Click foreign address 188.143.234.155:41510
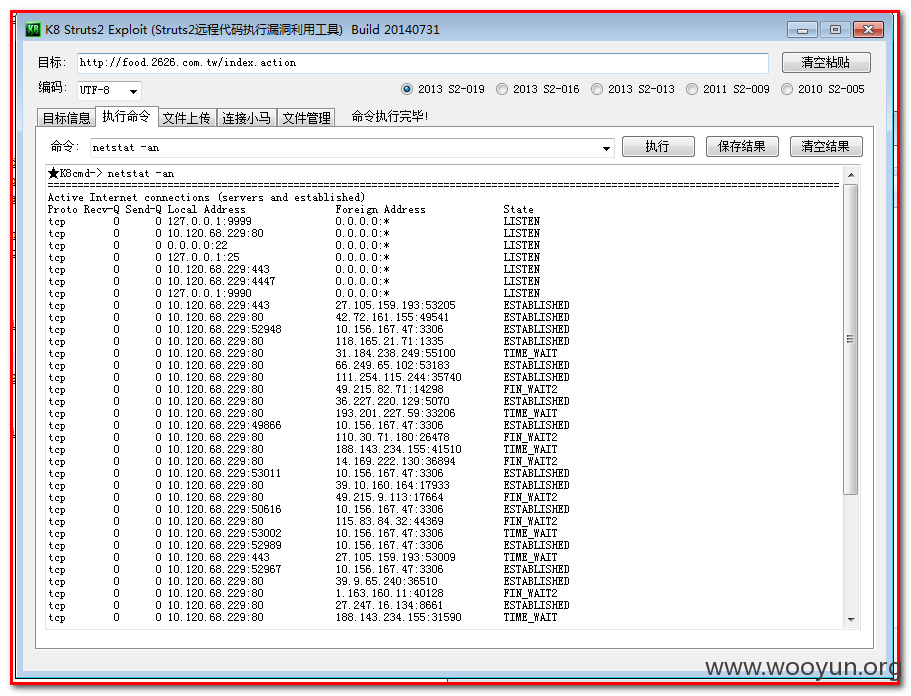This screenshot has height=696, width=911. click(399, 450)
